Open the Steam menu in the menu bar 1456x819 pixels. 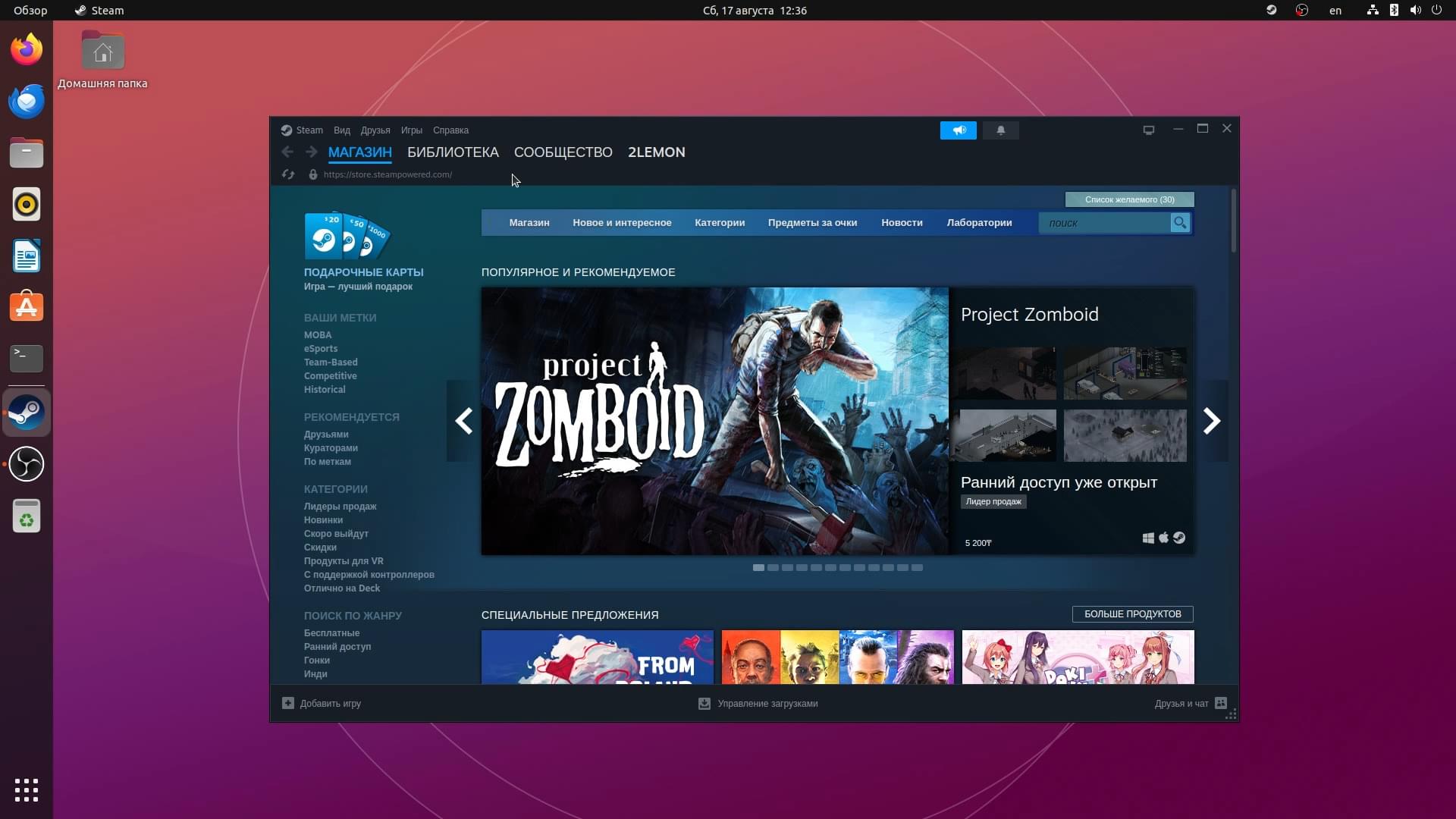[x=309, y=130]
